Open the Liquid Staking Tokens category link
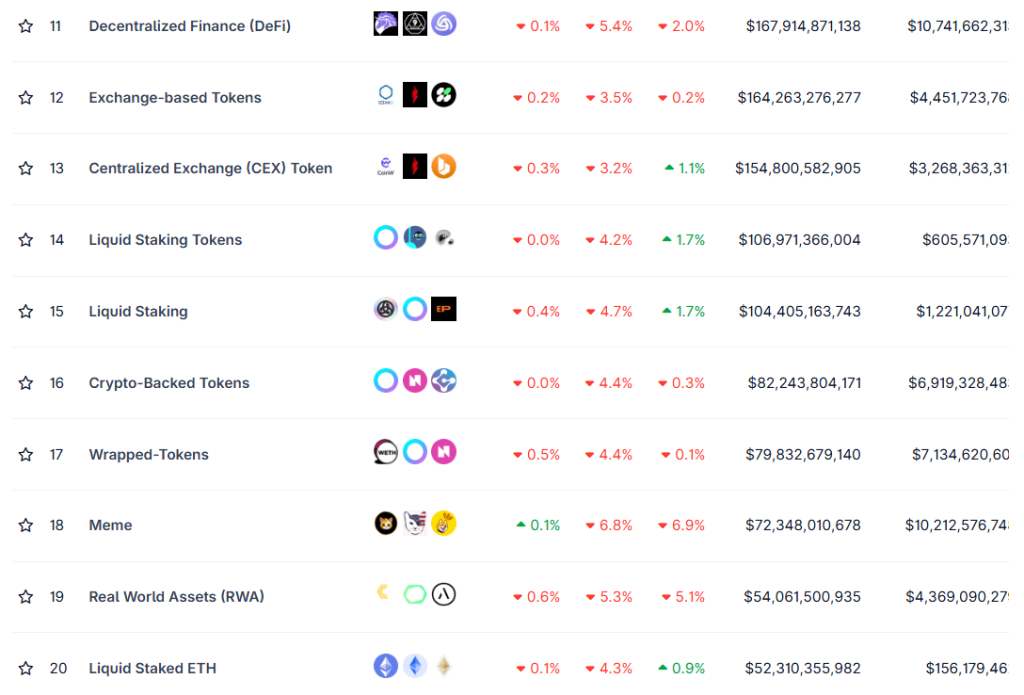The width and height of the screenshot is (1024, 695). [165, 240]
